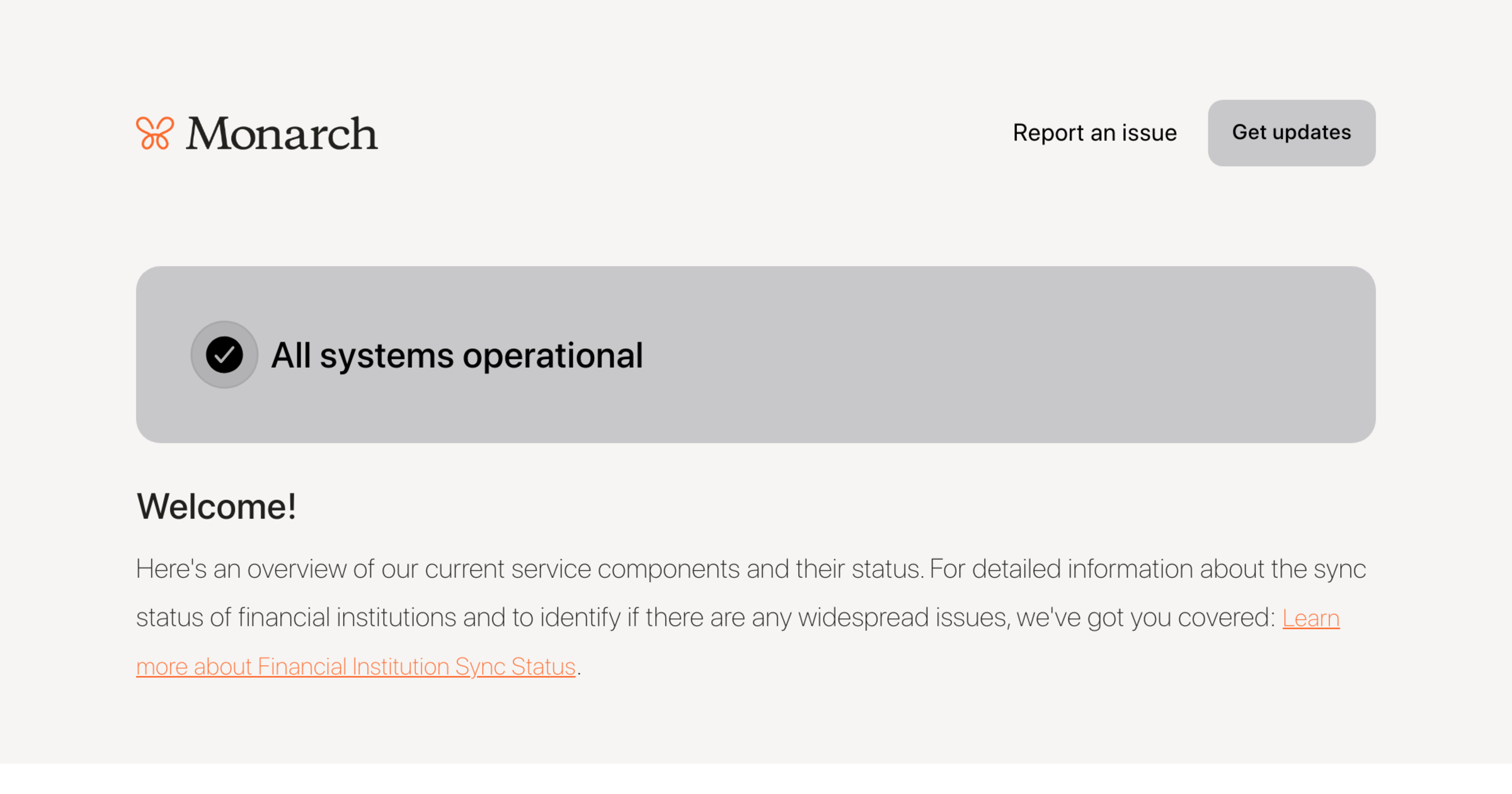Click the line starting 'status of financial institutions'

(706, 618)
